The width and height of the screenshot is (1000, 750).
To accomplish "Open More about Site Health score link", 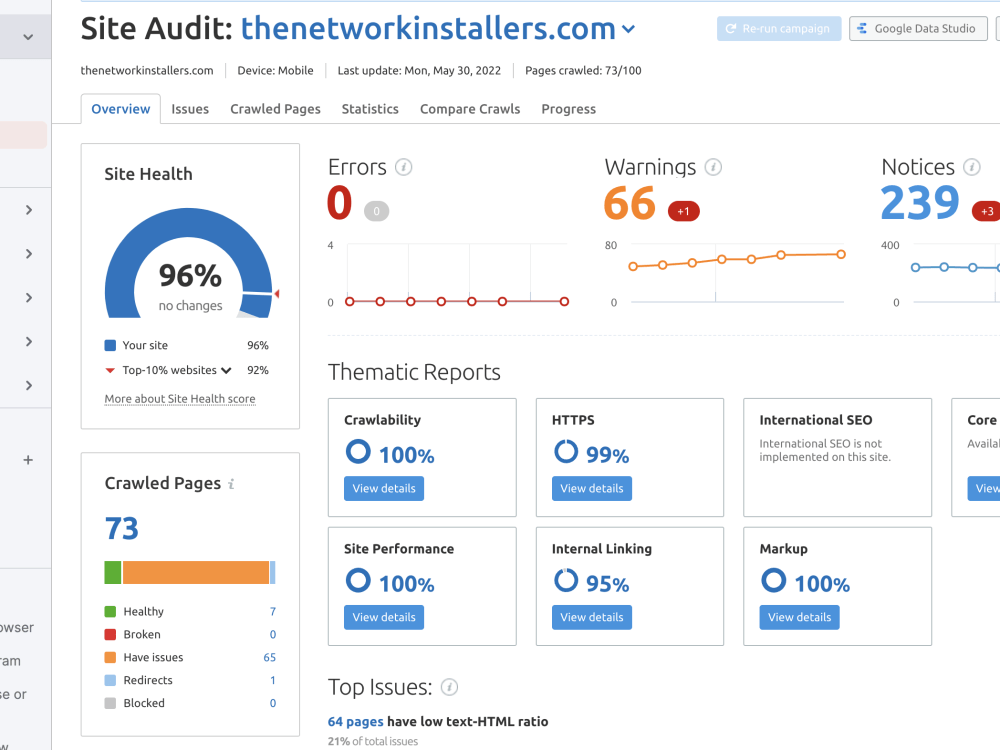I will click(180, 399).
